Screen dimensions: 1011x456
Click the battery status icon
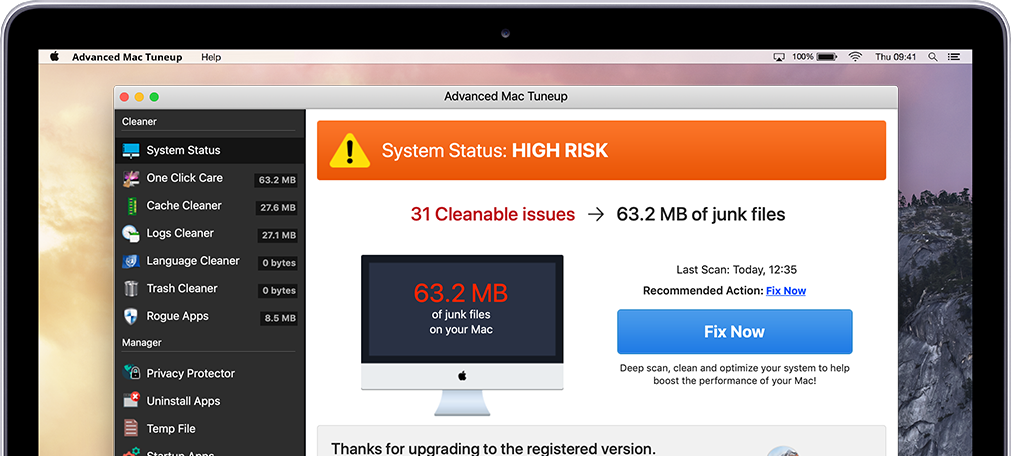point(826,57)
